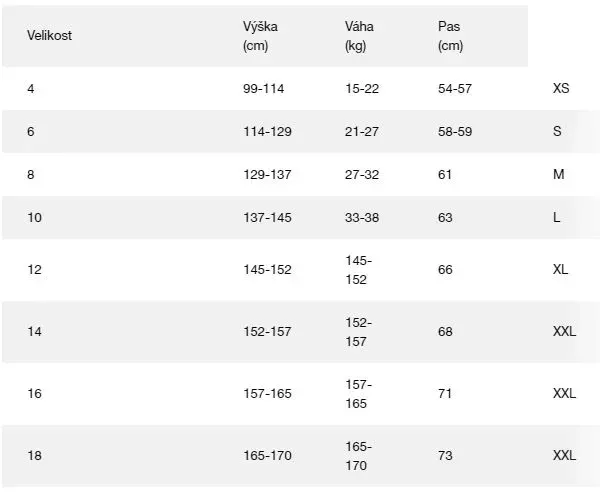Click the Velikost column header
This screenshot has height=492, width=600.
coord(49,35)
